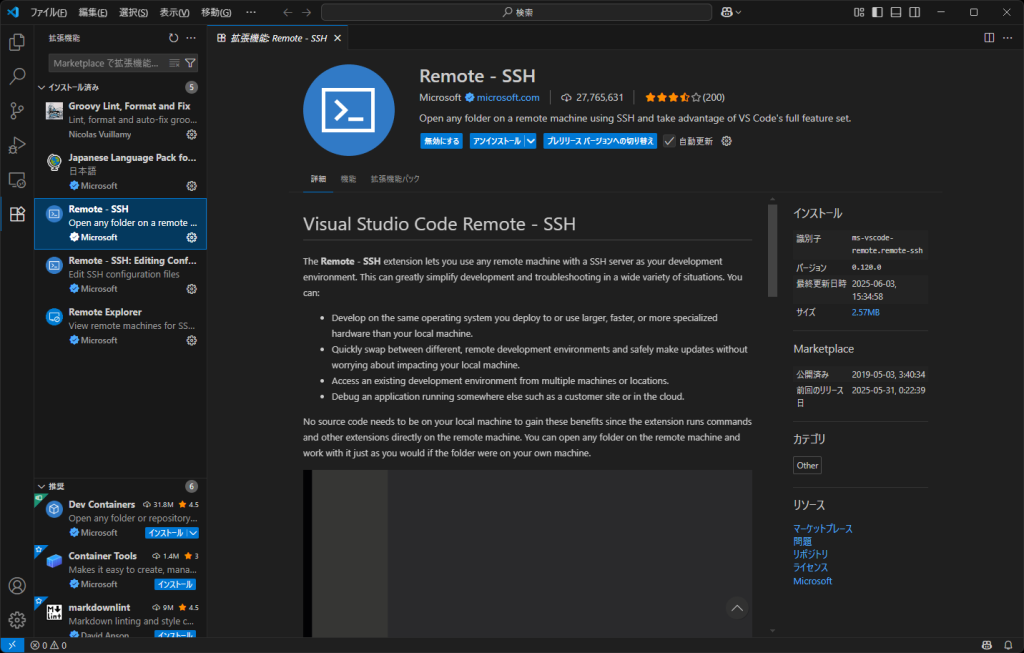Open the Dev Containers install dropdown arrow
Screen dimensions: 1024x653
point(193,533)
